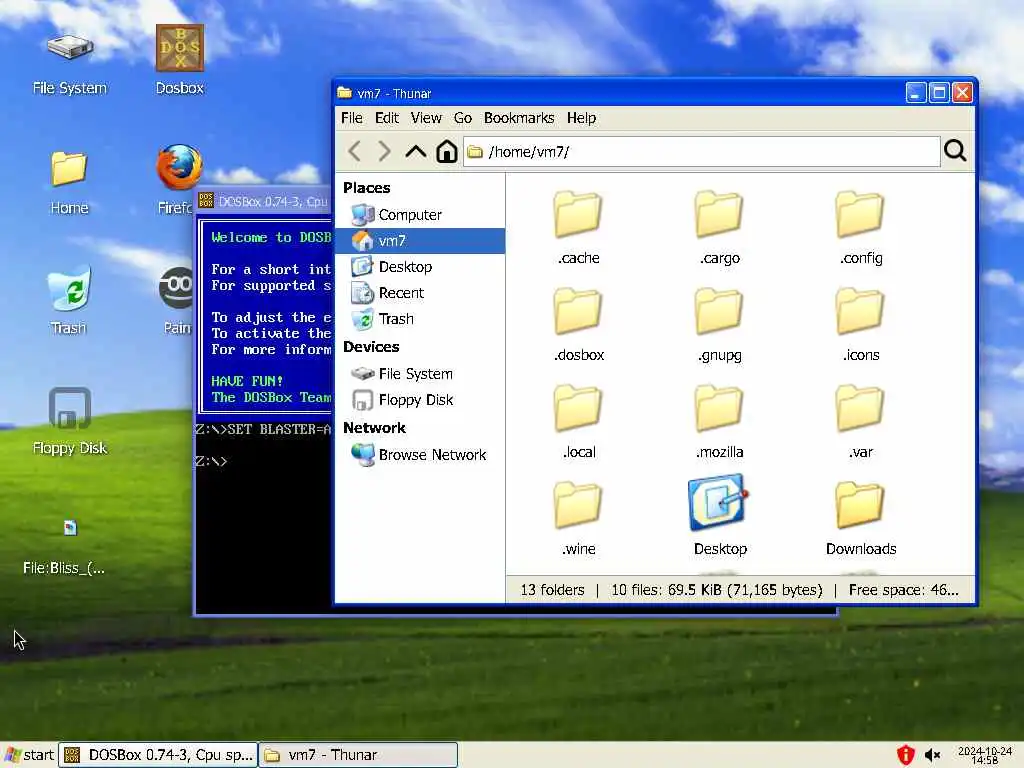Open the Bookmarks menu

click(519, 118)
